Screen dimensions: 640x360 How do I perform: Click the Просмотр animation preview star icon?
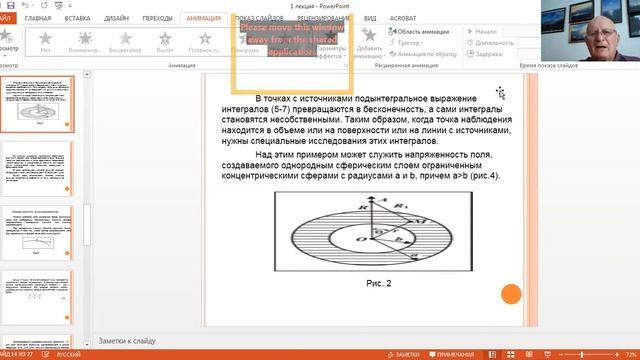click(6, 36)
